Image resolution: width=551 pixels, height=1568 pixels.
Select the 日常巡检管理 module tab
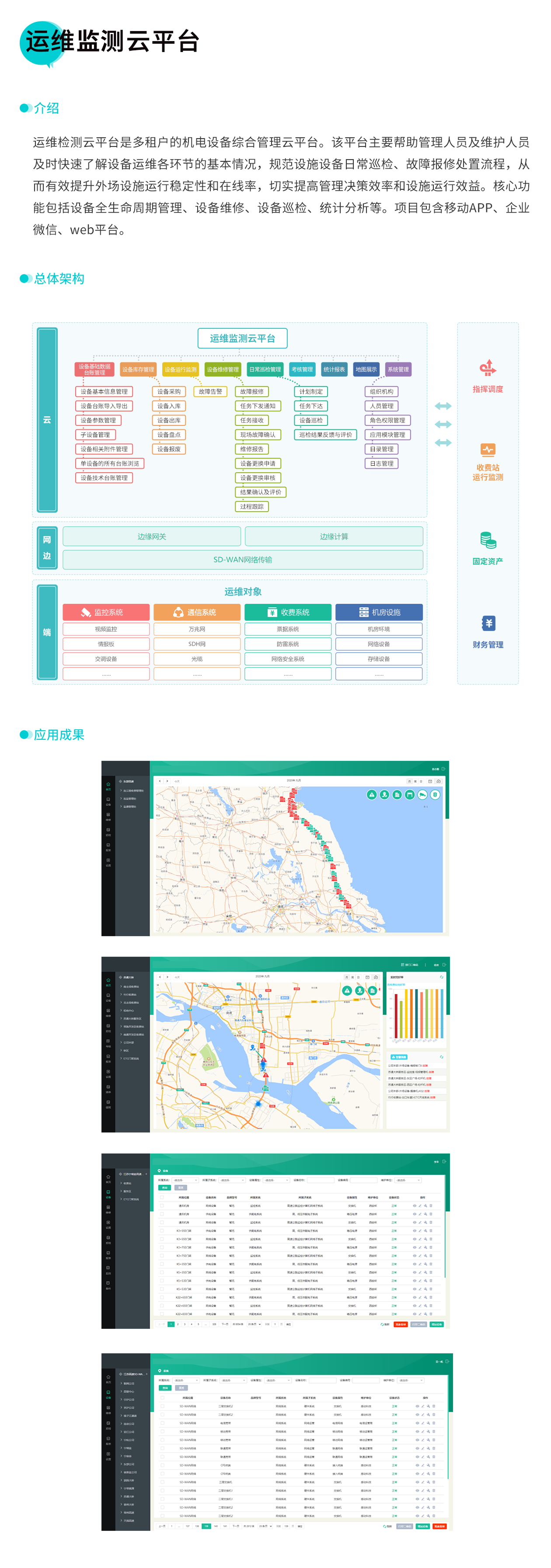click(265, 369)
